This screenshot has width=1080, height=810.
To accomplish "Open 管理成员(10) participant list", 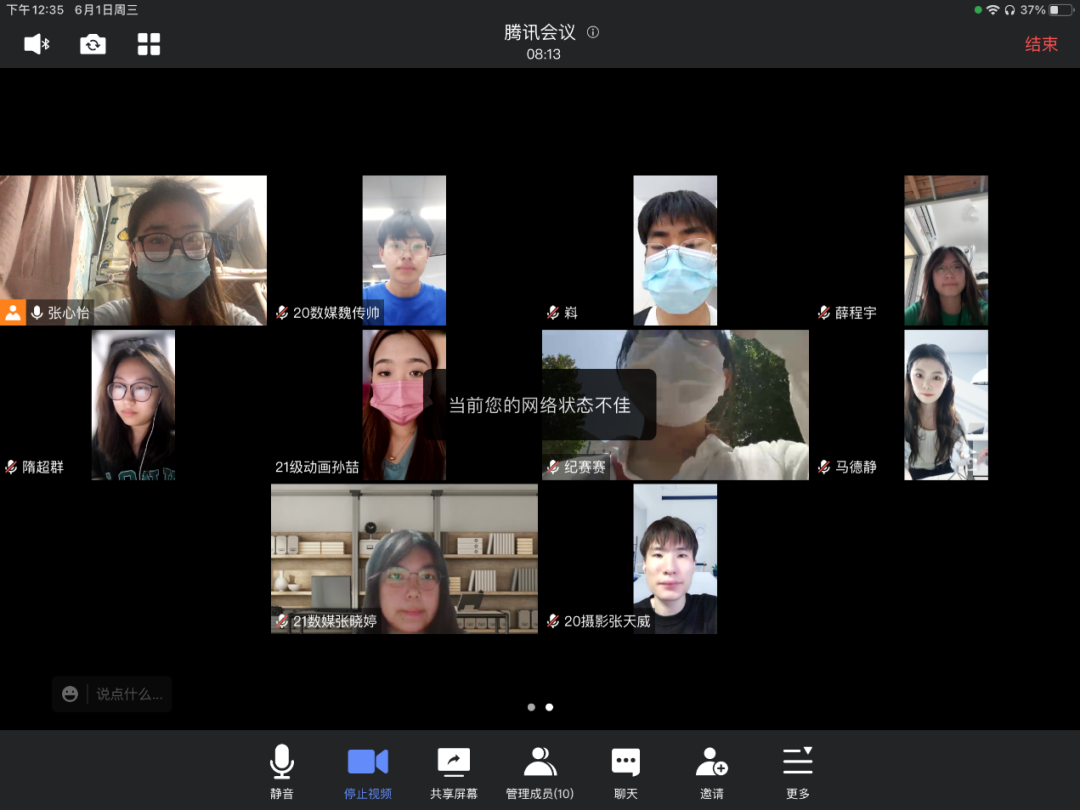I will click(540, 772).
